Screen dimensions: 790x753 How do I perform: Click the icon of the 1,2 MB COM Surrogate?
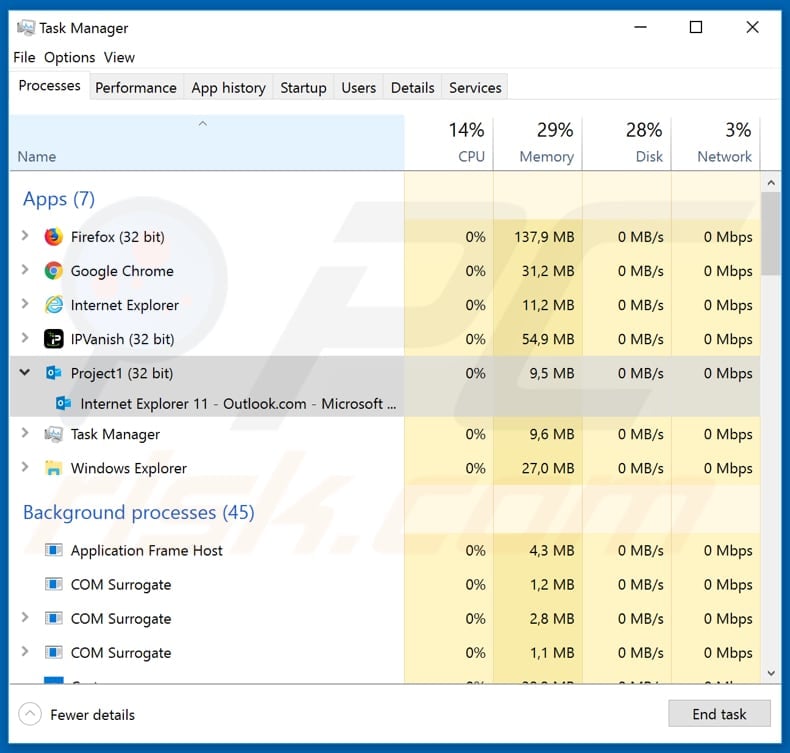pyautogui.click(x=53, y=584)
